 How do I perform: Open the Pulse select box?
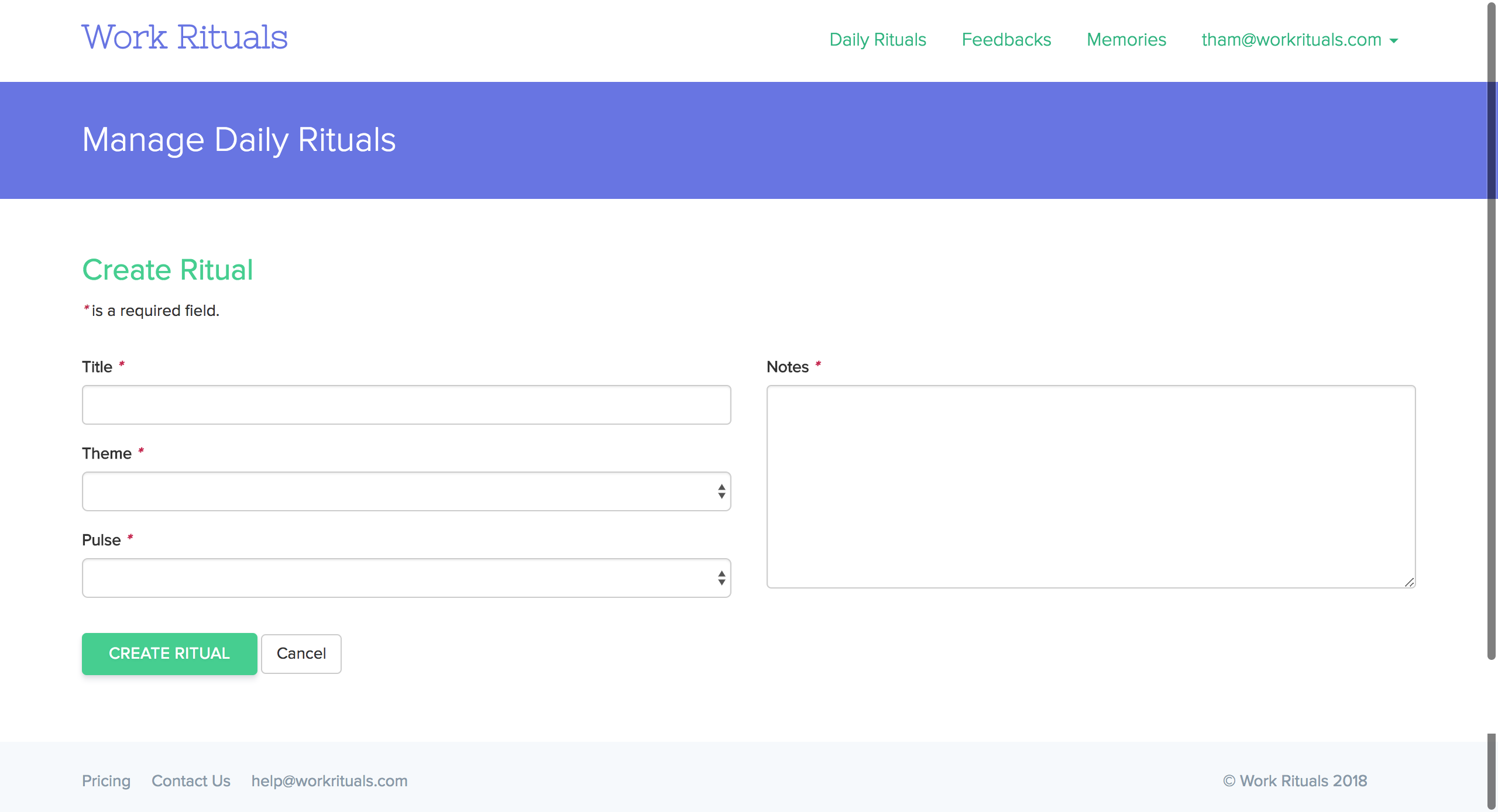(398, 578)
